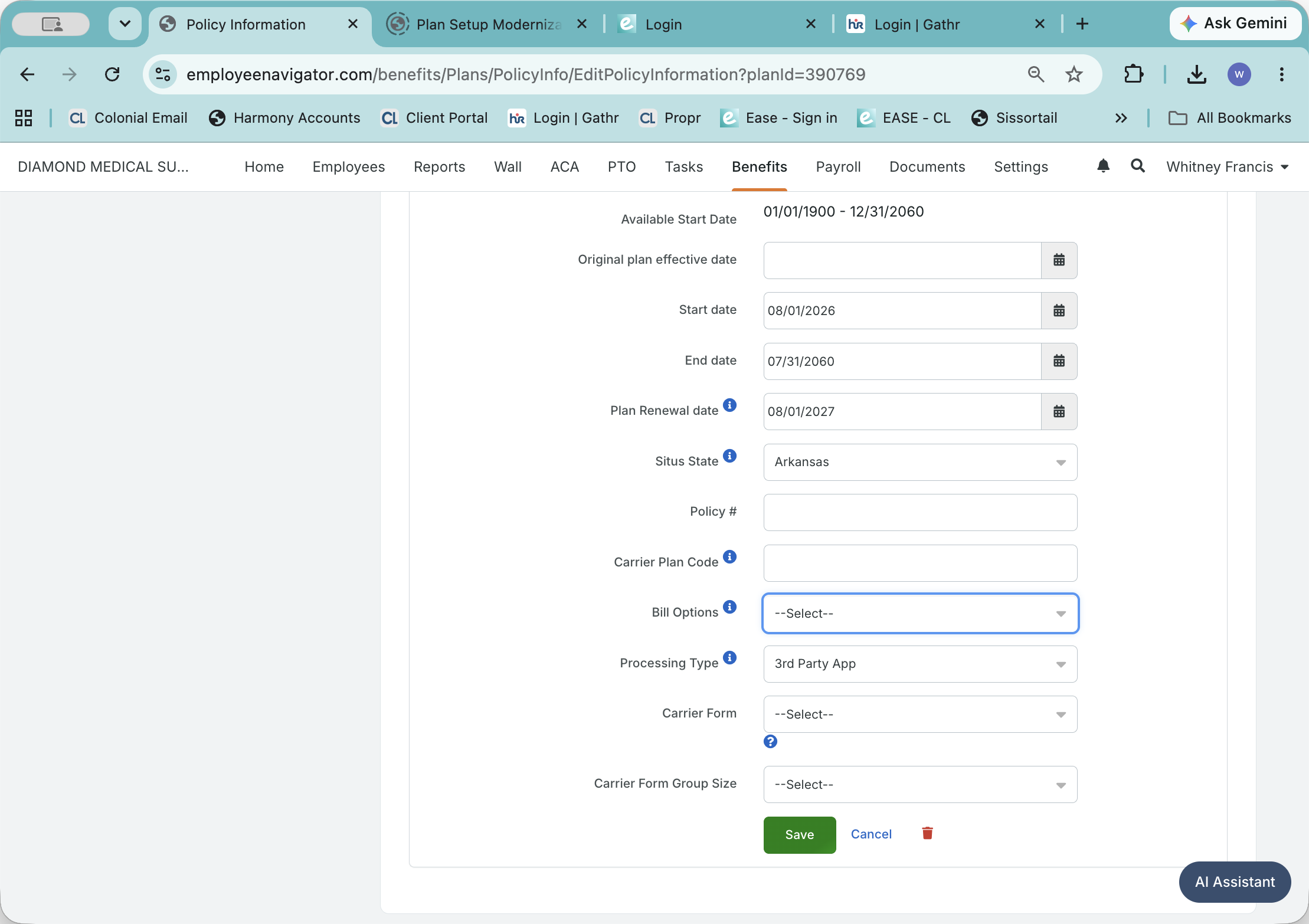
Task: Bookmark this page with the star
Action: click(x=1074, y=74)
